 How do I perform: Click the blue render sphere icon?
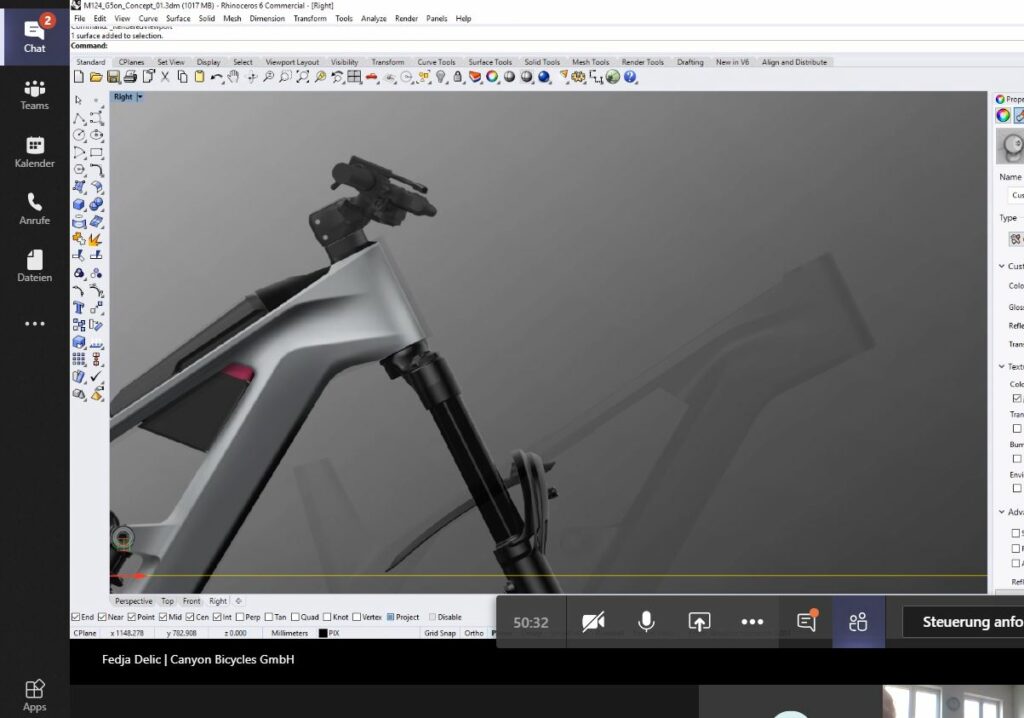[543, 77]
